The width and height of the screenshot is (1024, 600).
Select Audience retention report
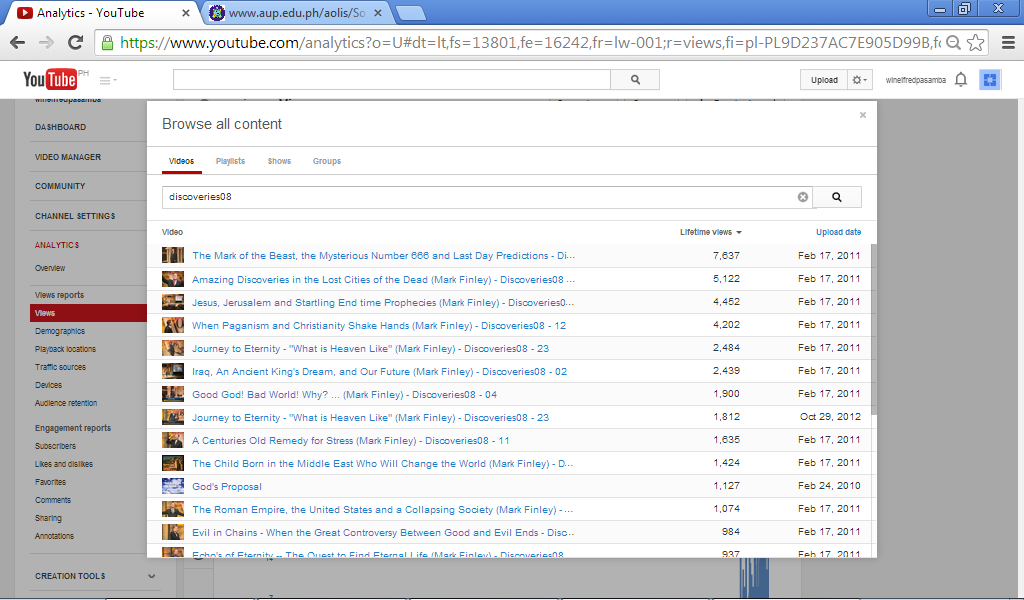click(66, 403)
